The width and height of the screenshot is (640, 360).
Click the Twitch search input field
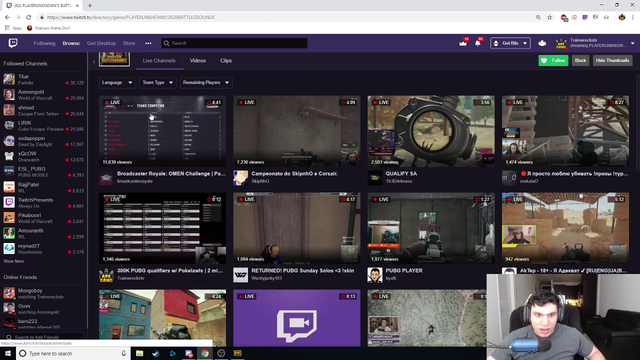[234, 43]
